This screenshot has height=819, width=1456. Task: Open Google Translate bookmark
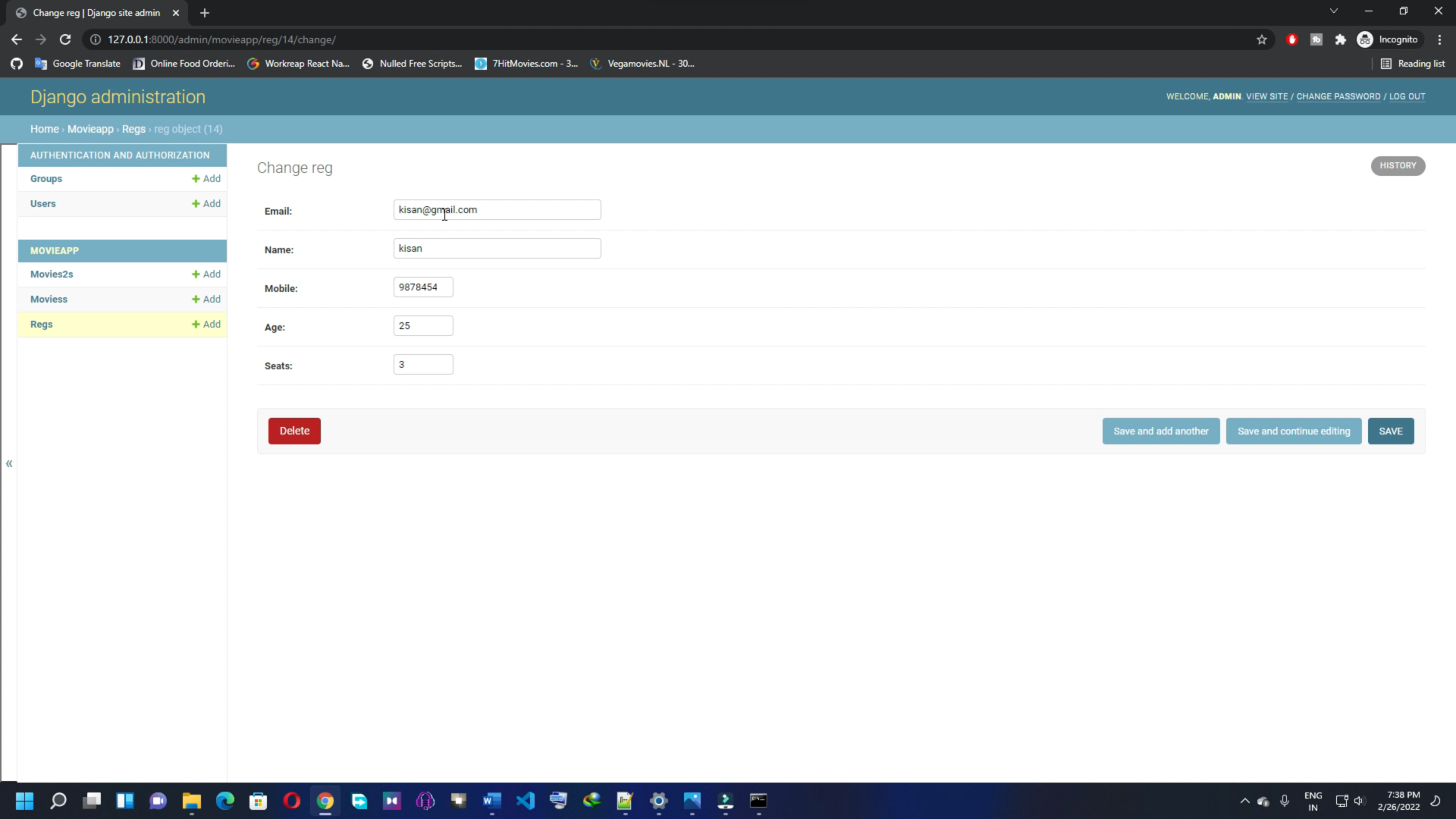click(x=77, y=64)
